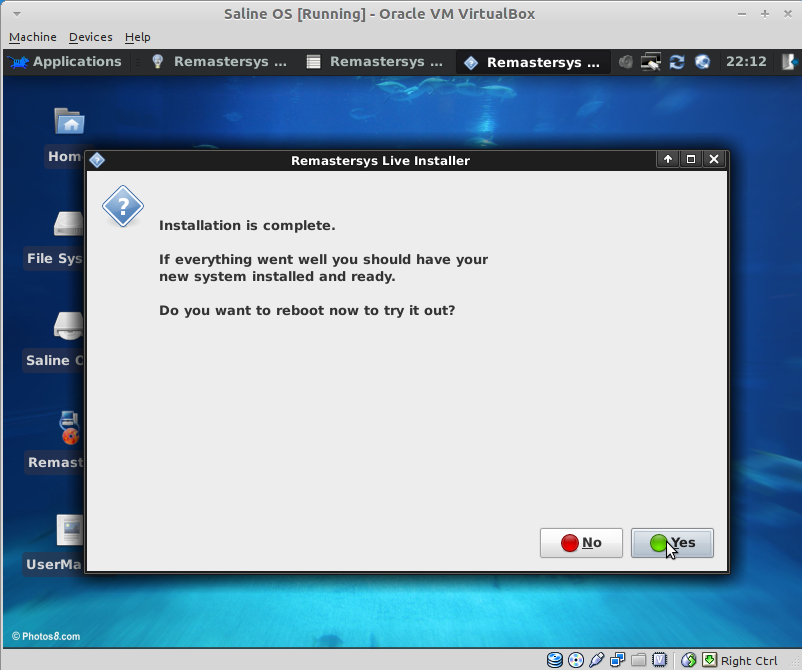This screenshot has width=802, height=670.
Task: Close the Remastersys Live Installer dialog
Action: 714,160
